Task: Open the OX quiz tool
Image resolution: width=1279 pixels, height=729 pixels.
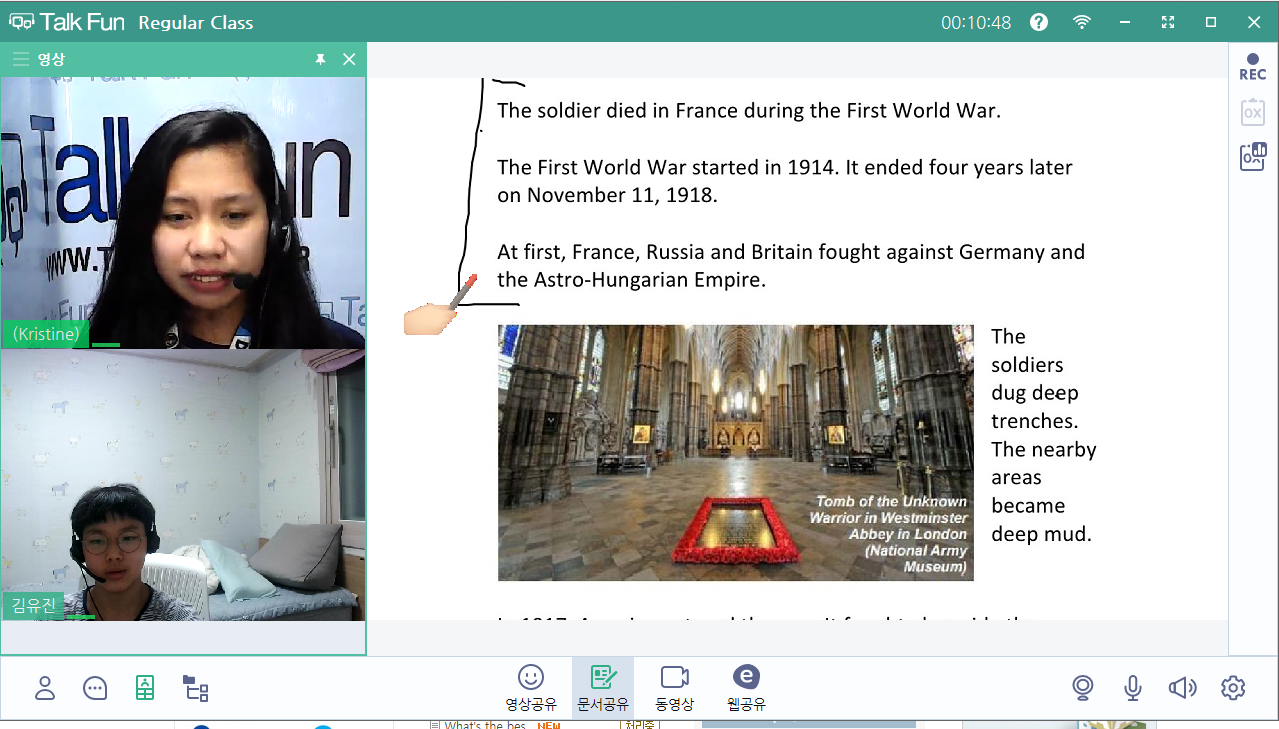Action: (x=1252, y=112)
